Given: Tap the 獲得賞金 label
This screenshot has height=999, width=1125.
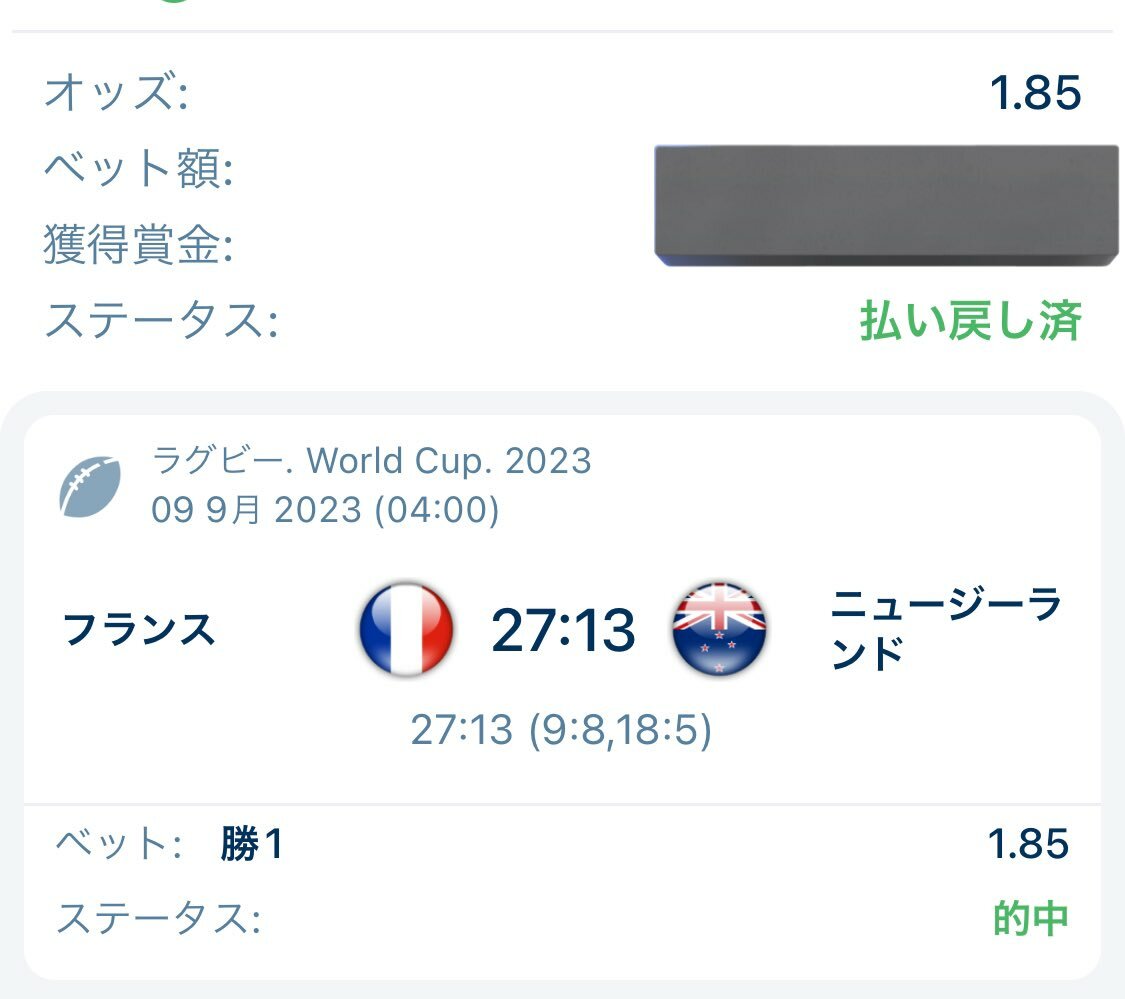Looking at the screenshot, I should click(x=138, y=244).
